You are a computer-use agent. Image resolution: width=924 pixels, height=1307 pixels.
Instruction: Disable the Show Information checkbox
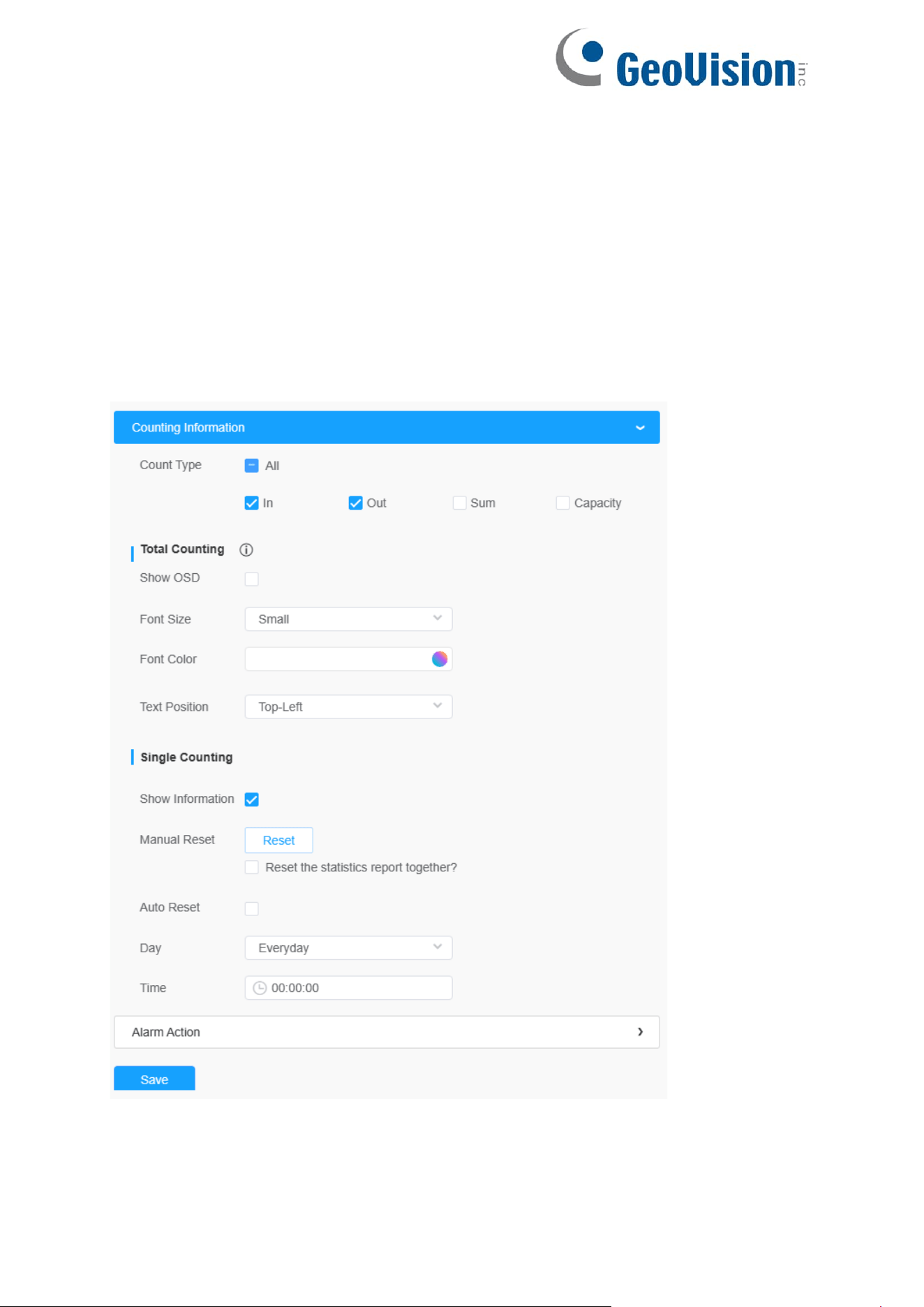click(252, 799)
